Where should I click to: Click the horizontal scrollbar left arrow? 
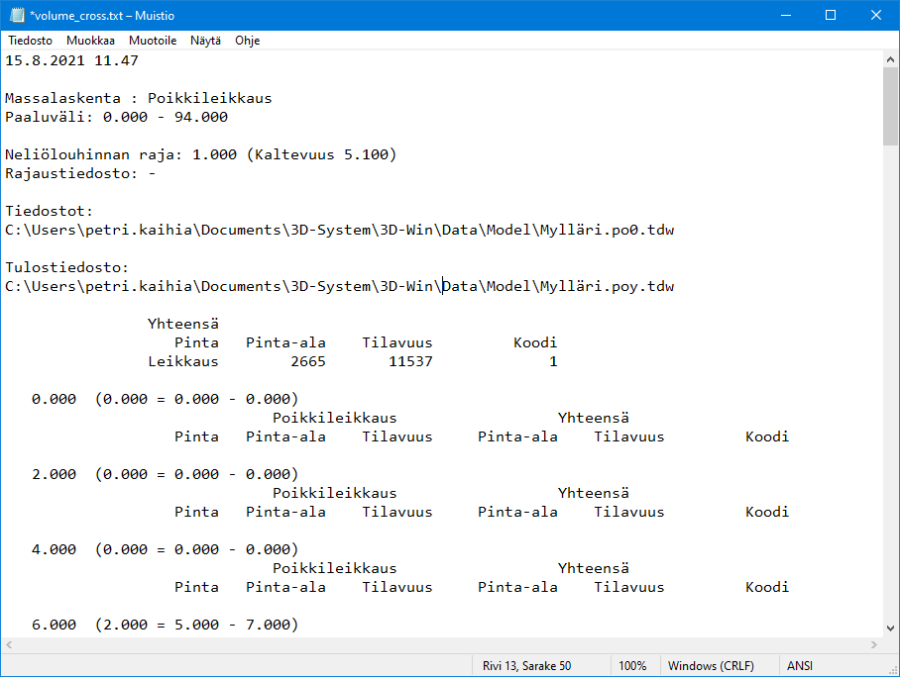[9, 645]
